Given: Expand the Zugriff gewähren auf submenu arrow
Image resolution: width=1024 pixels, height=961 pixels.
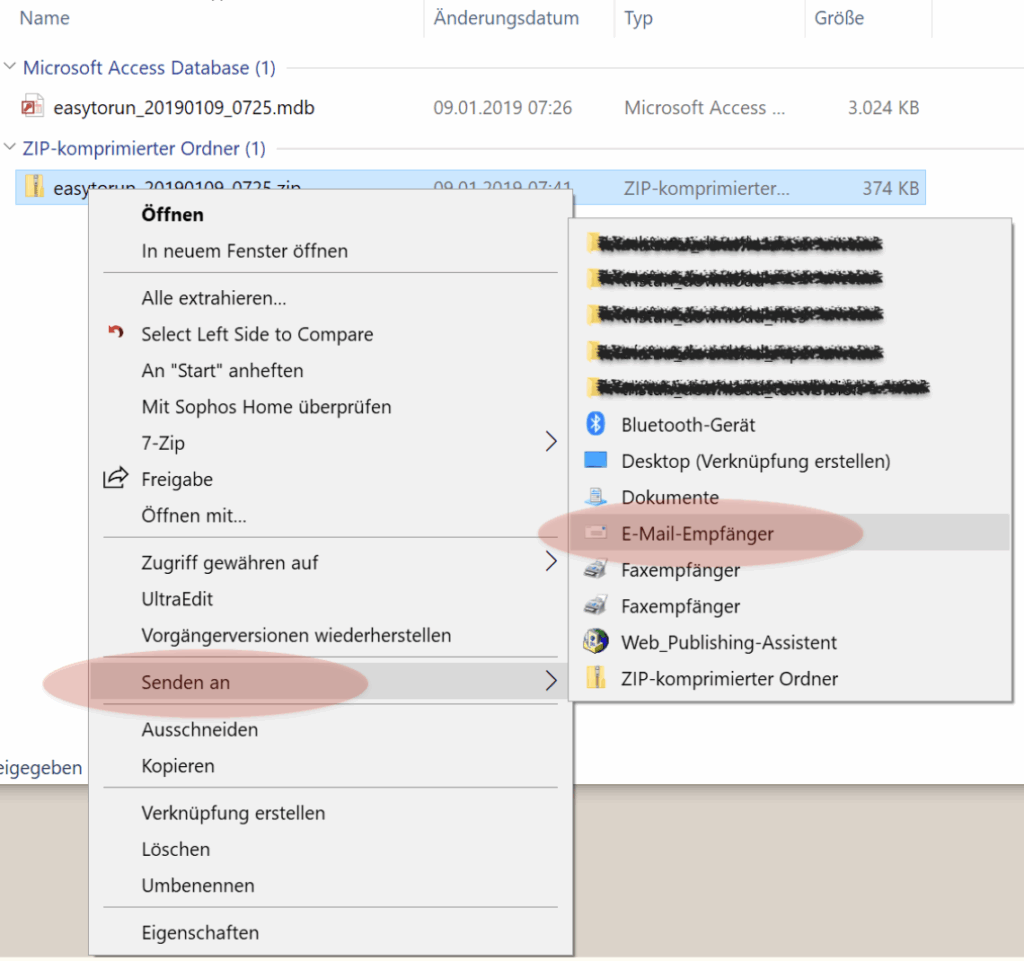Looking at the screenshot, I should pyautogui.click(x=550, y=562).
